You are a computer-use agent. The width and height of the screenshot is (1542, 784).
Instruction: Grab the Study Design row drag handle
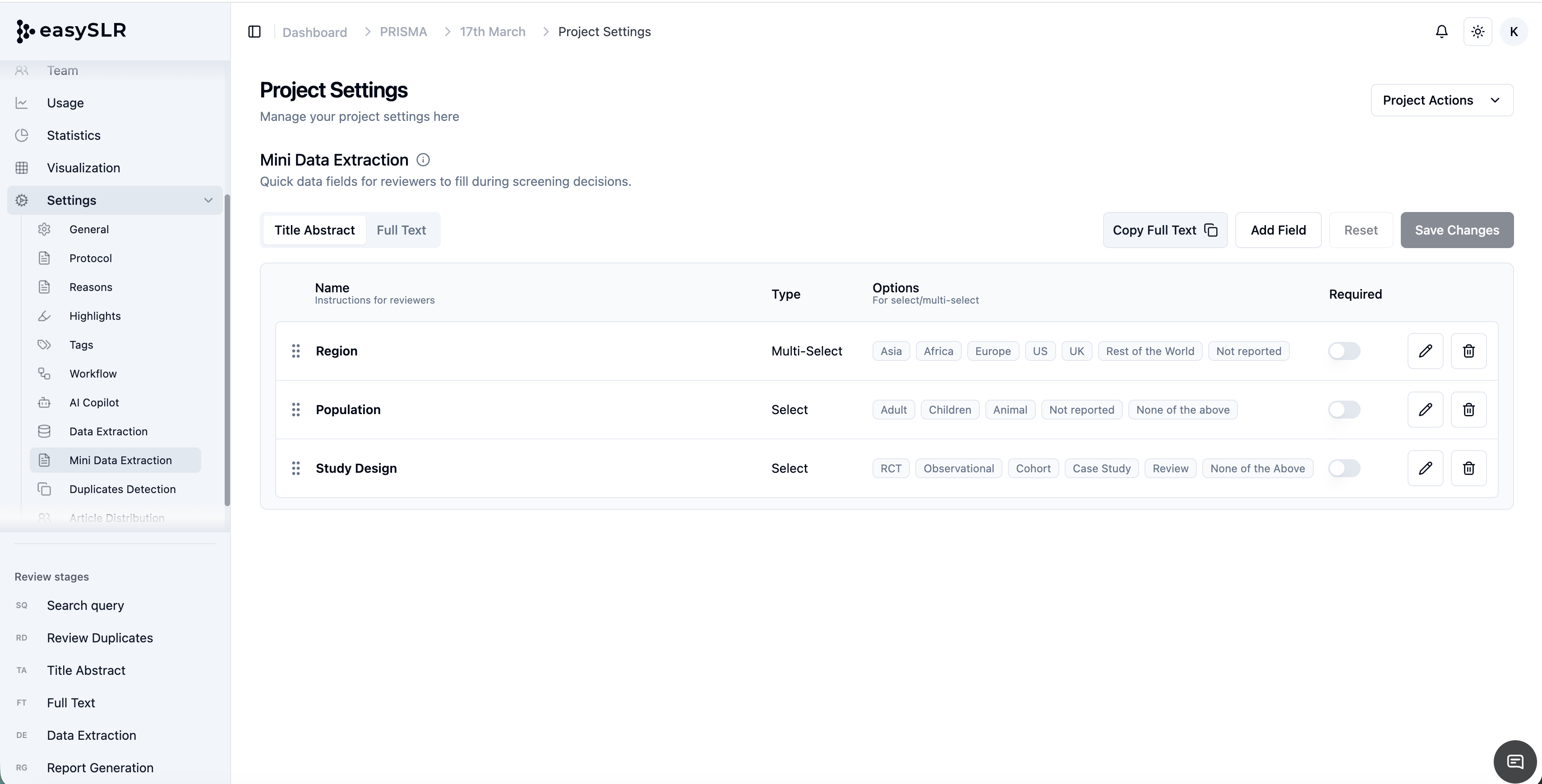click(x=295, y=468)
